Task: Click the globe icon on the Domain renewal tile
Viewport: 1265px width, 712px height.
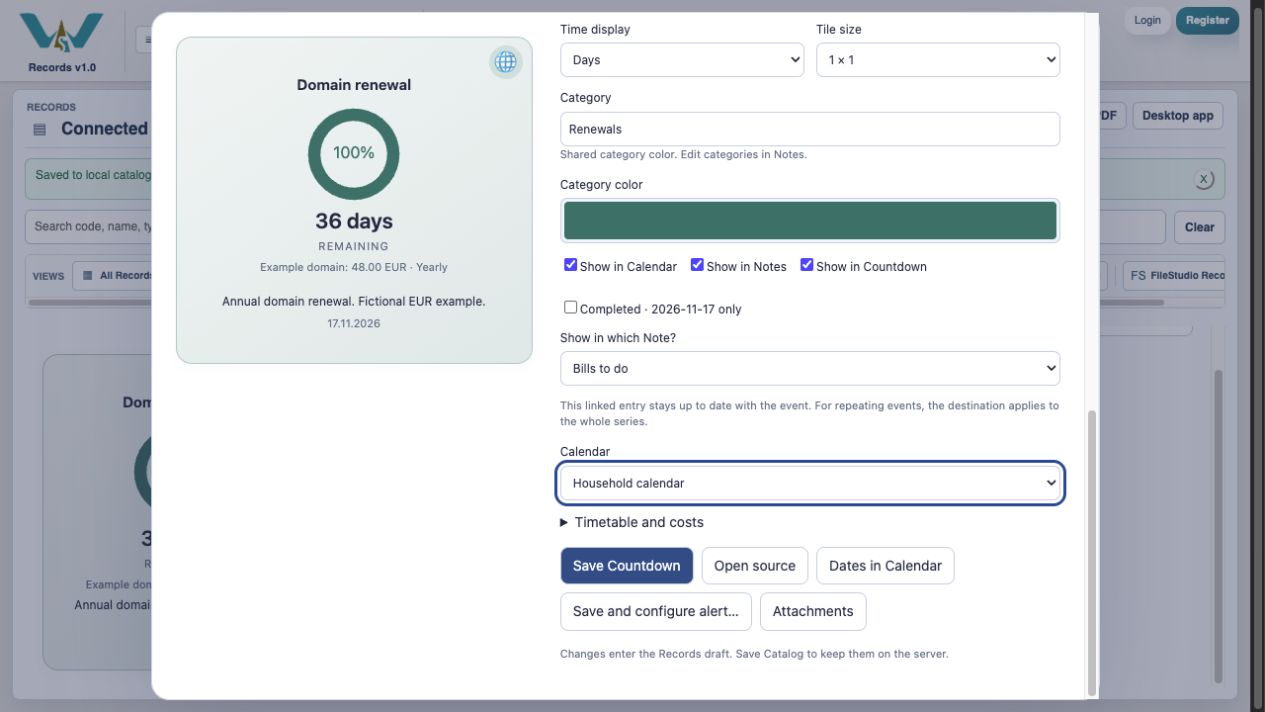Action: 506,62
